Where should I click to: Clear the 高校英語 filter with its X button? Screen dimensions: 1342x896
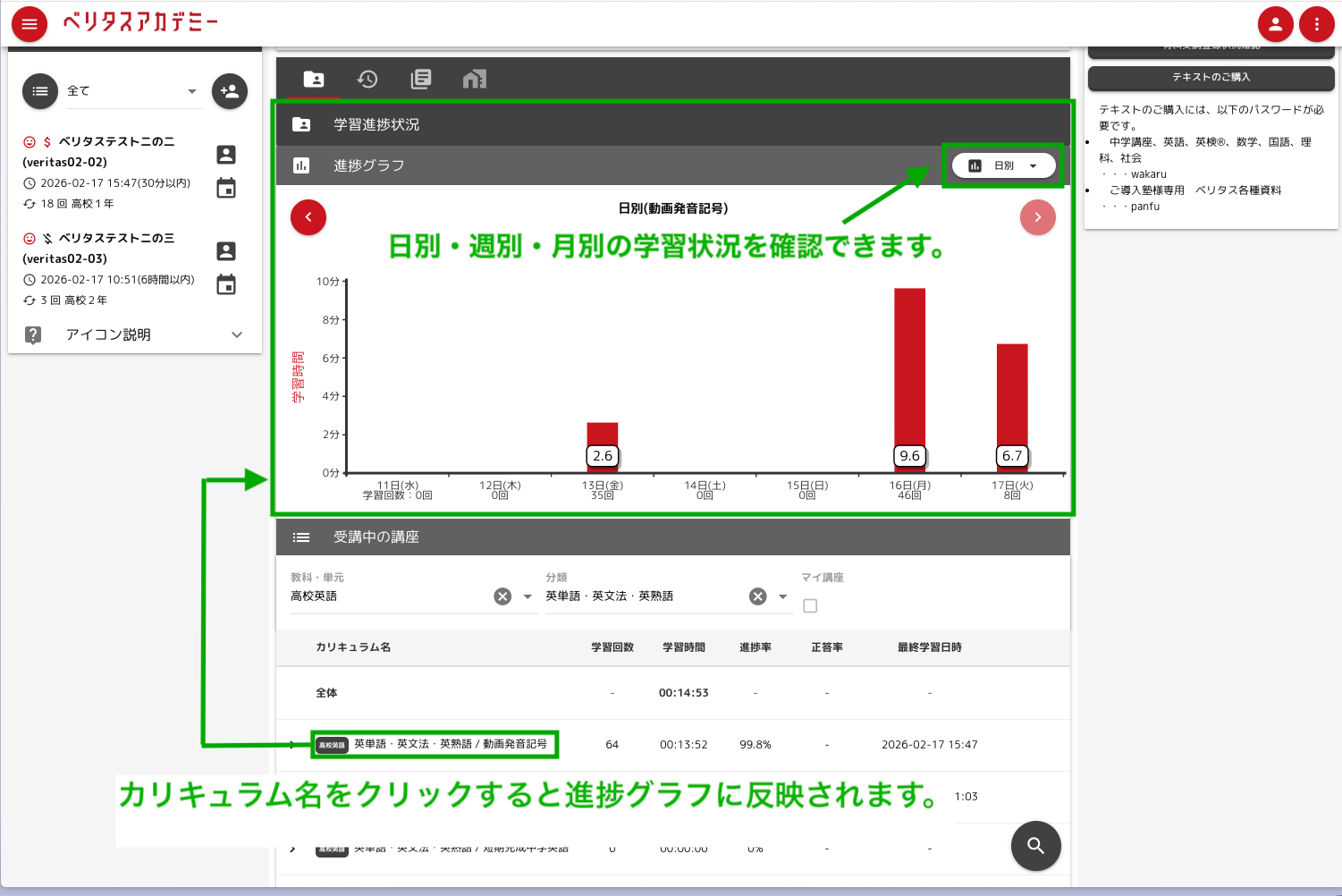[x=502, y=596]
